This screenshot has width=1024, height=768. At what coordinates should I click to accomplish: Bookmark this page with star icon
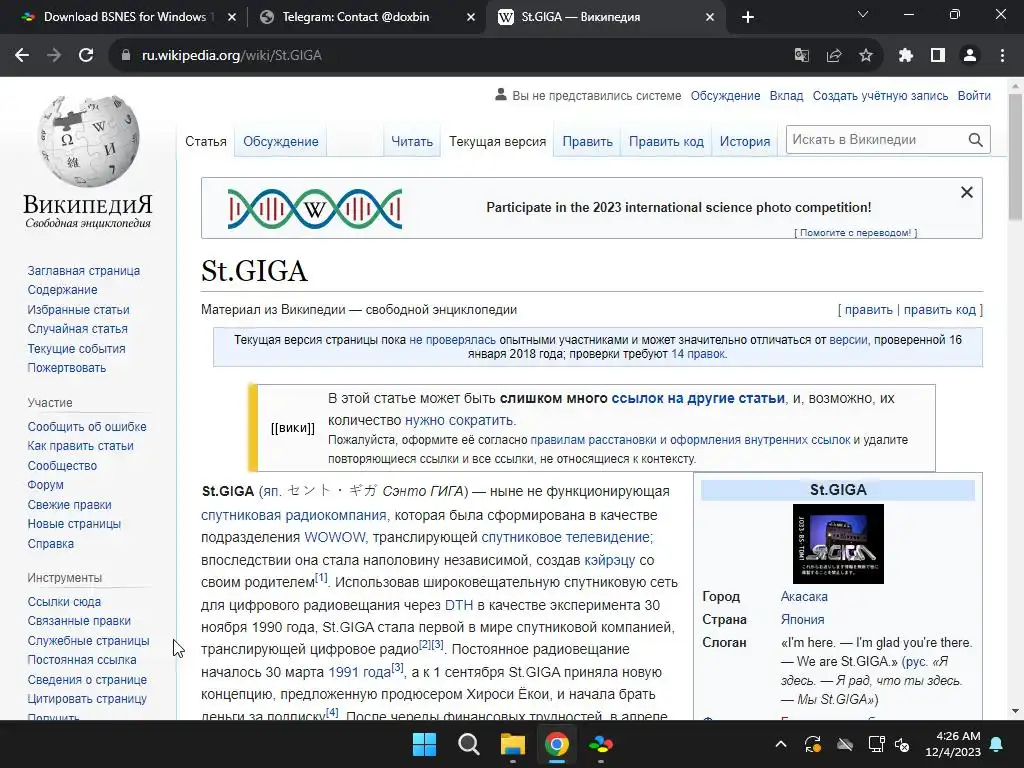866,56
